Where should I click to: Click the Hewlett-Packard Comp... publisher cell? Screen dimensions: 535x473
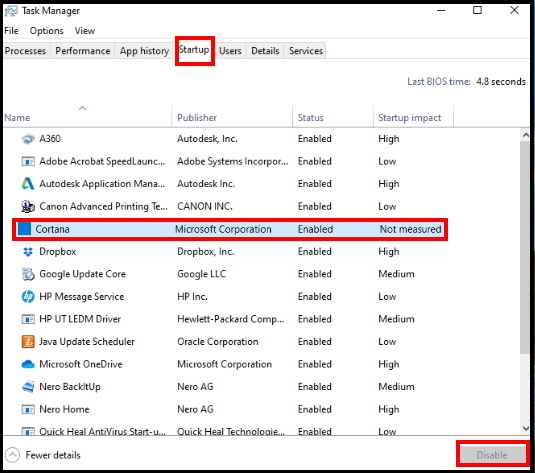point(231,319)
